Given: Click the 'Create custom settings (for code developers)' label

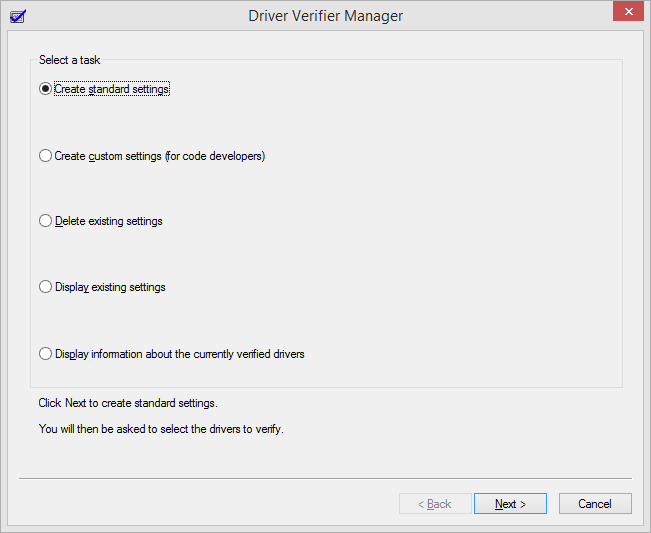Looking at the screenshot, I should [x=160, y=156].
